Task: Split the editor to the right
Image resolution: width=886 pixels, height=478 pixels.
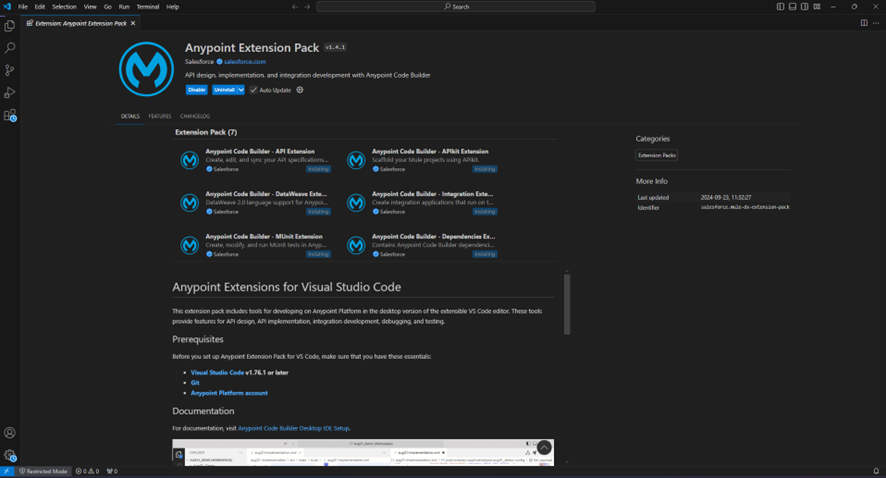Action: [x=864, y=23]
